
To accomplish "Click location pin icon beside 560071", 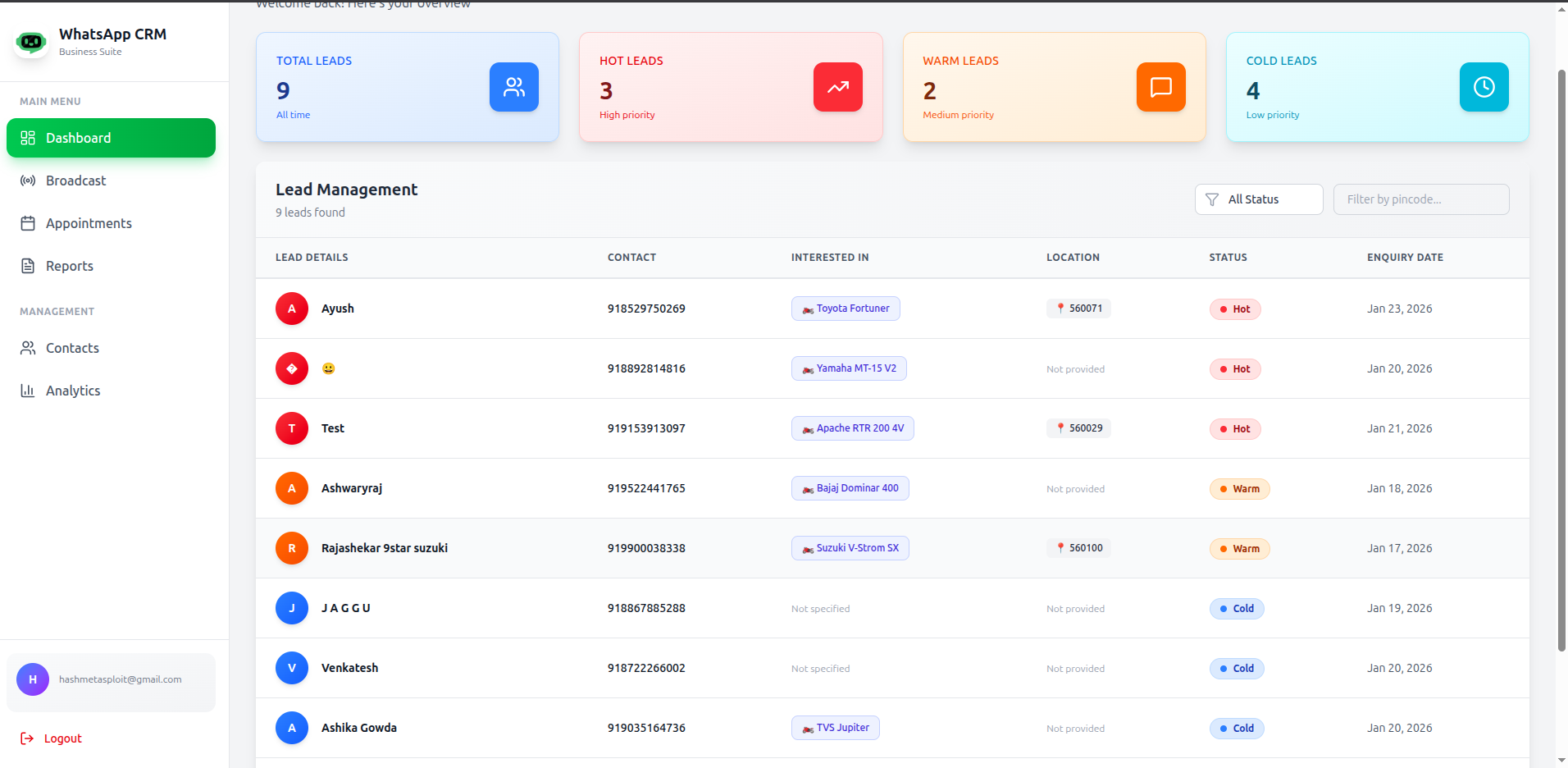I will (1060, 309).
